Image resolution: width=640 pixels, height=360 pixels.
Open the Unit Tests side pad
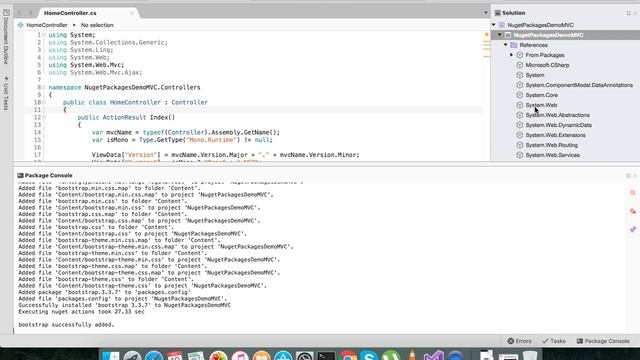click(6, 93)
